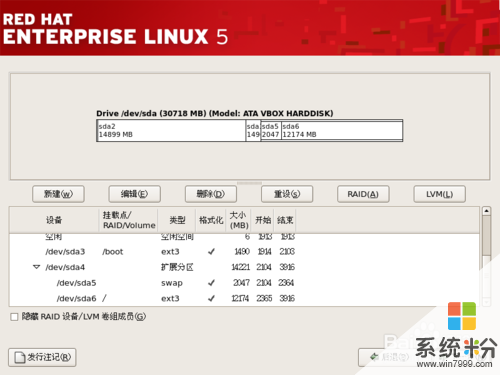Click the 结束 column header
This screenshot has height=375, width=500.
285,220
